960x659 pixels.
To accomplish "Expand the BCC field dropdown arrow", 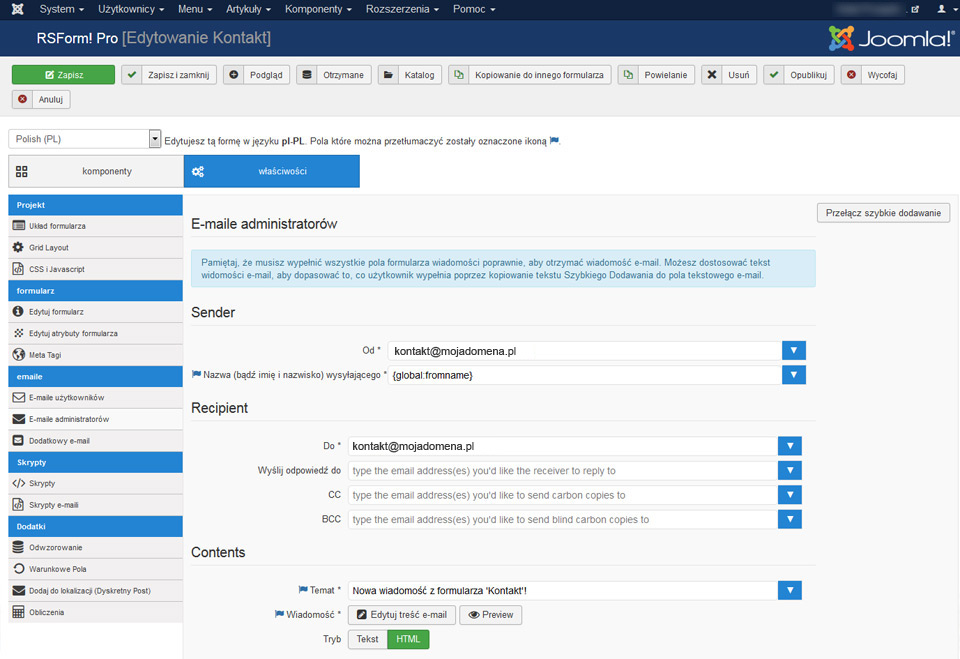I will [790, 519].
